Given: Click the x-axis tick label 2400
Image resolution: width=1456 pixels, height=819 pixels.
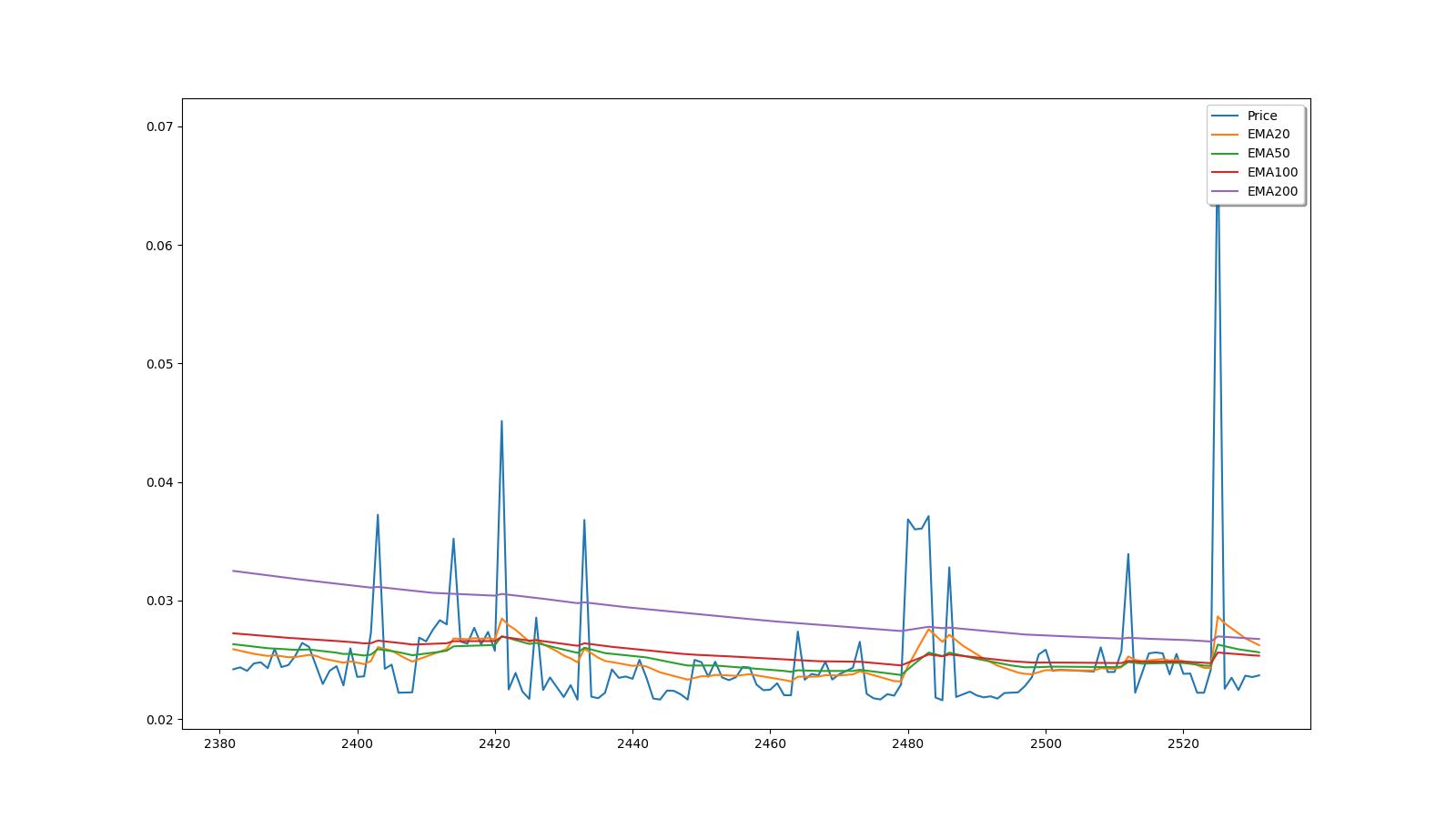Looking at the screenshot, I should coord(357,743).
